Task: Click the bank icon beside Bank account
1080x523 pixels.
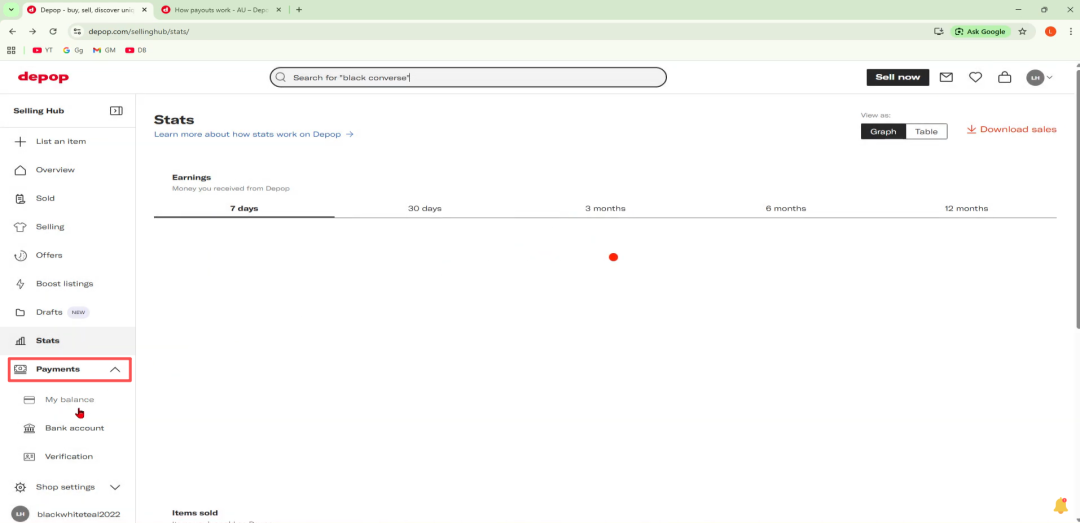Action: point(30,428)
